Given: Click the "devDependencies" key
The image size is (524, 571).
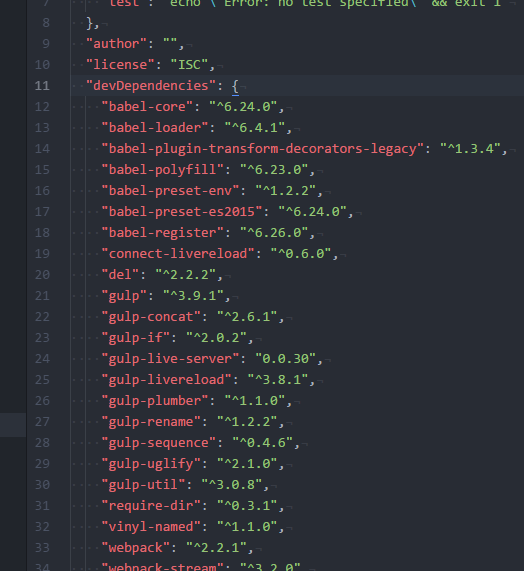Looking at the screenshot, I should click(151, 86).
